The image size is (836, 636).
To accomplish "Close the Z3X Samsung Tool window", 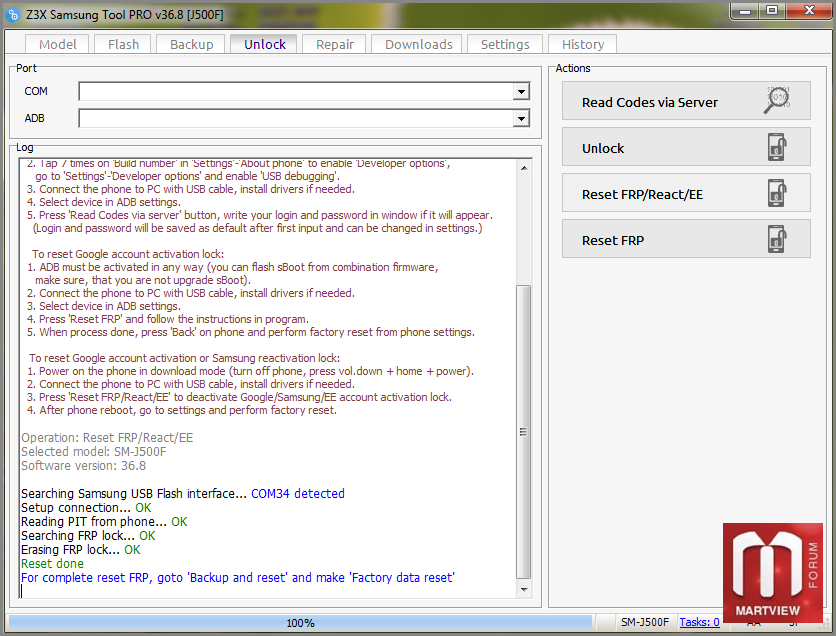I will pos(809,11).
